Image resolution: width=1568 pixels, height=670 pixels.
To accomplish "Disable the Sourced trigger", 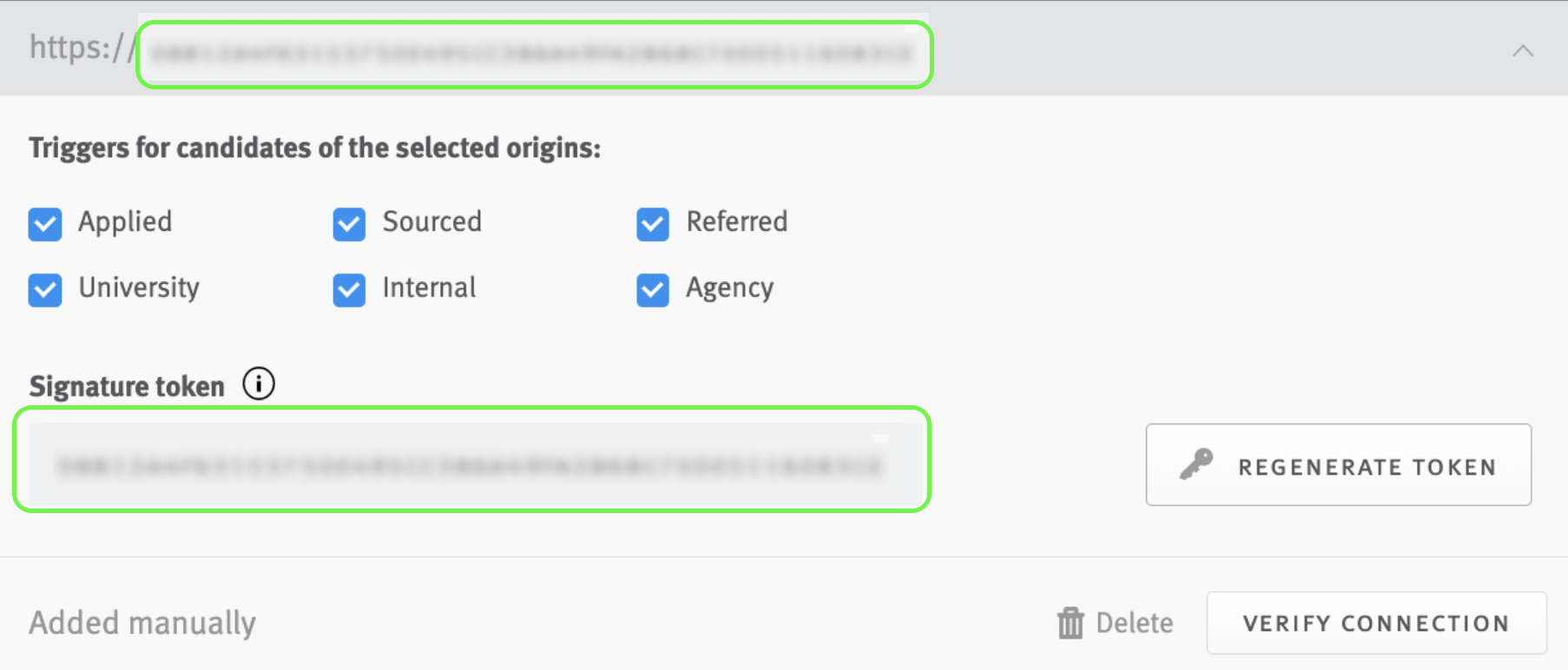I will pos(348,224).
